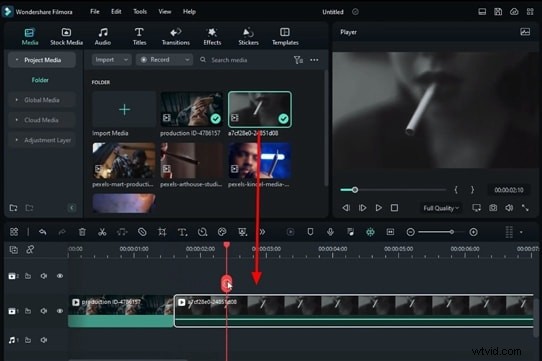This screenshot has width=542, height=361.
Task: Collapse the media sidebar panel arrow
Action: 72,208
